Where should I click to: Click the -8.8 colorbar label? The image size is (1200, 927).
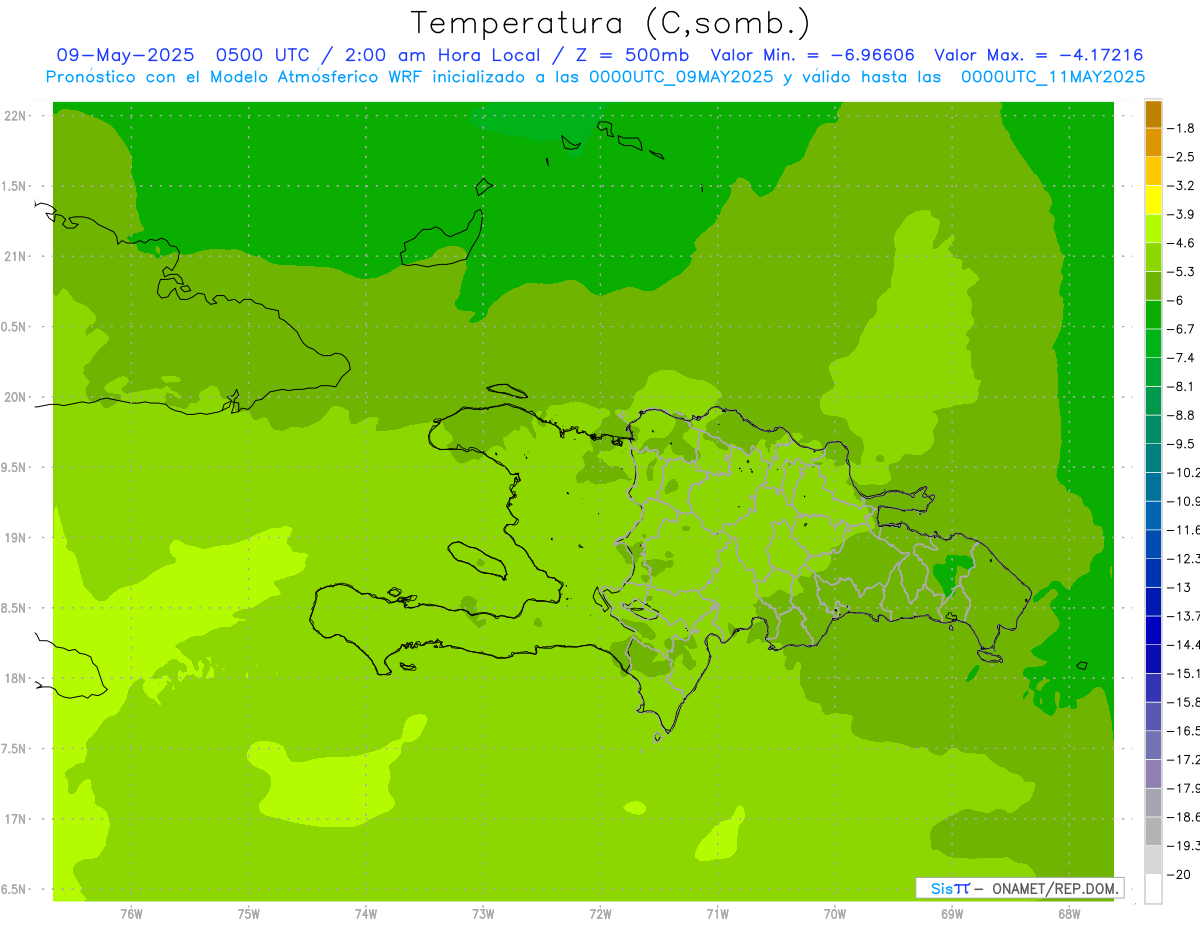click(x=1182, y=415)
